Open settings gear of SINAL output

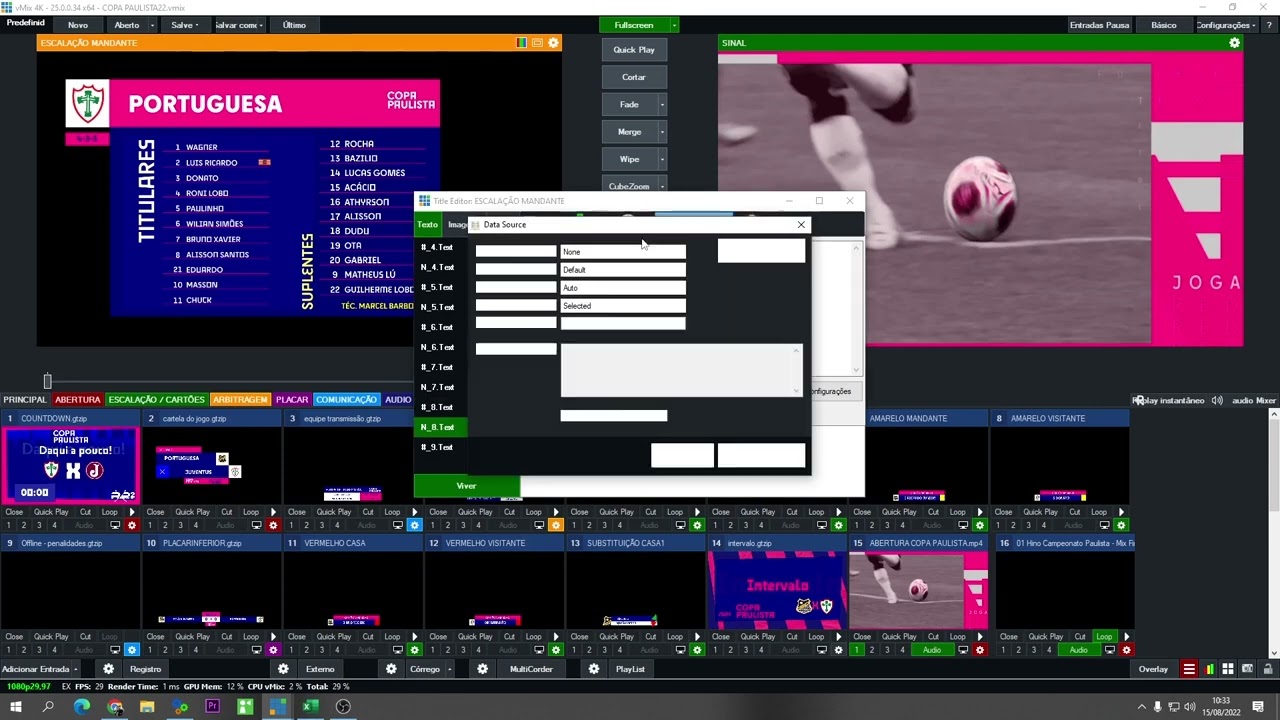click(x=1234, y=43)
